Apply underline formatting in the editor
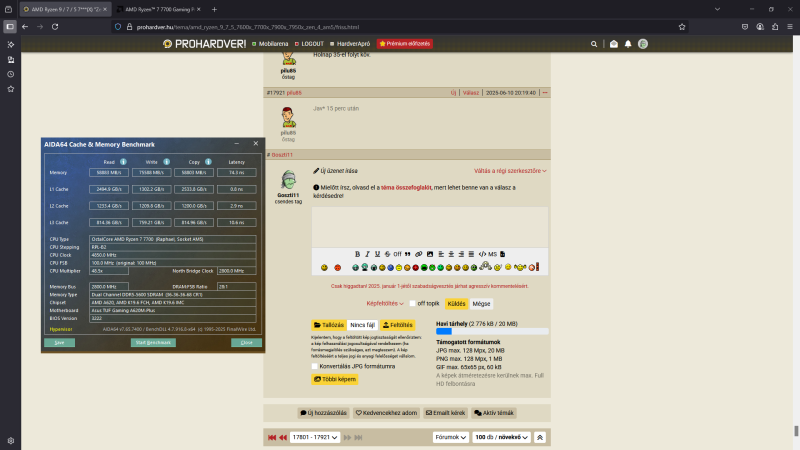This screenshot has height=450, width=800. (x=378, y=254)
